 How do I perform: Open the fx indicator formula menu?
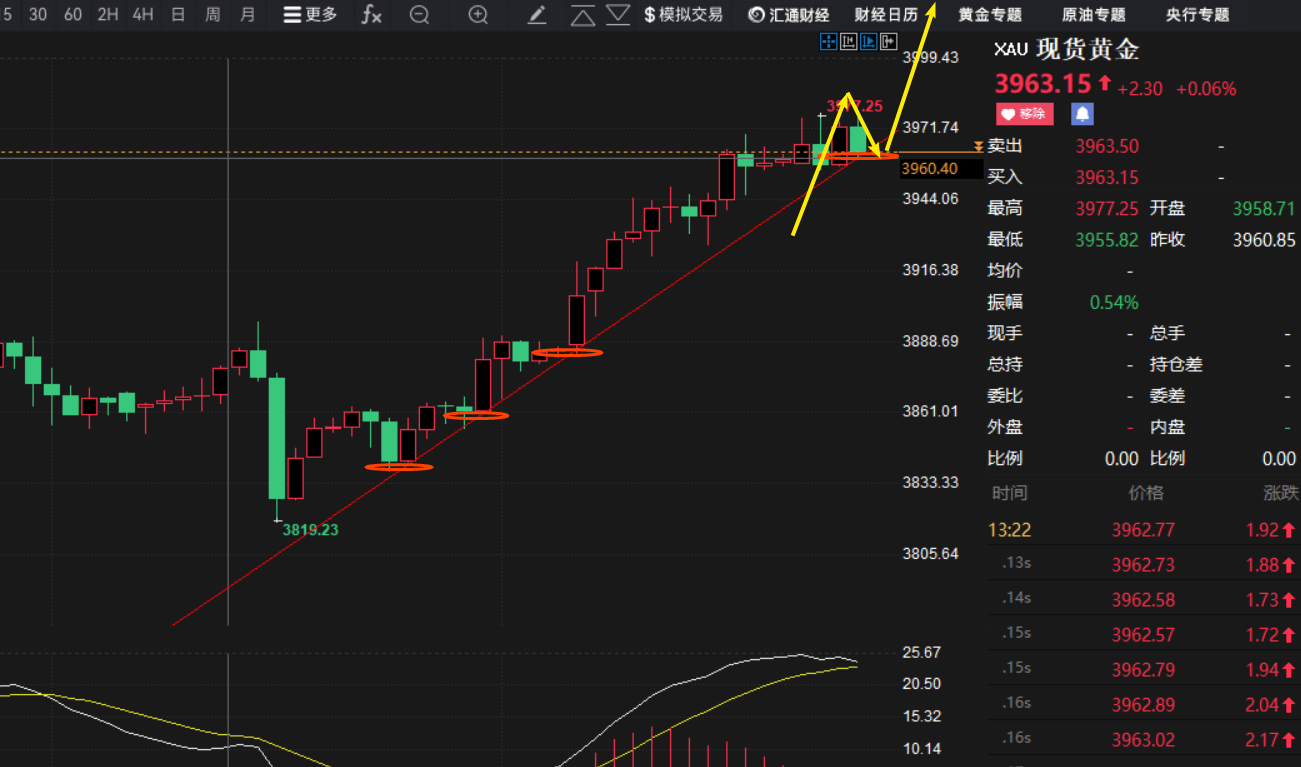pos(371,14)
